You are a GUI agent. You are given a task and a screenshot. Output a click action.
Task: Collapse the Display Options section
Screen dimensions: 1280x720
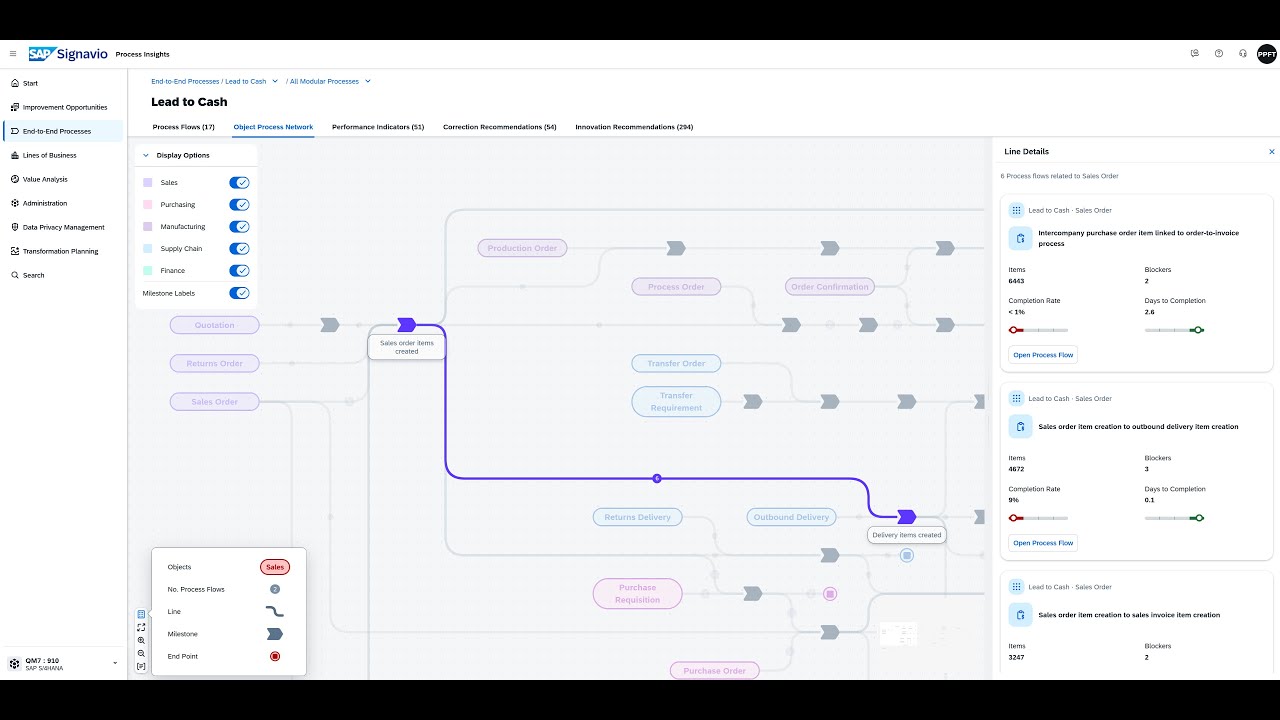pos(146,155)
